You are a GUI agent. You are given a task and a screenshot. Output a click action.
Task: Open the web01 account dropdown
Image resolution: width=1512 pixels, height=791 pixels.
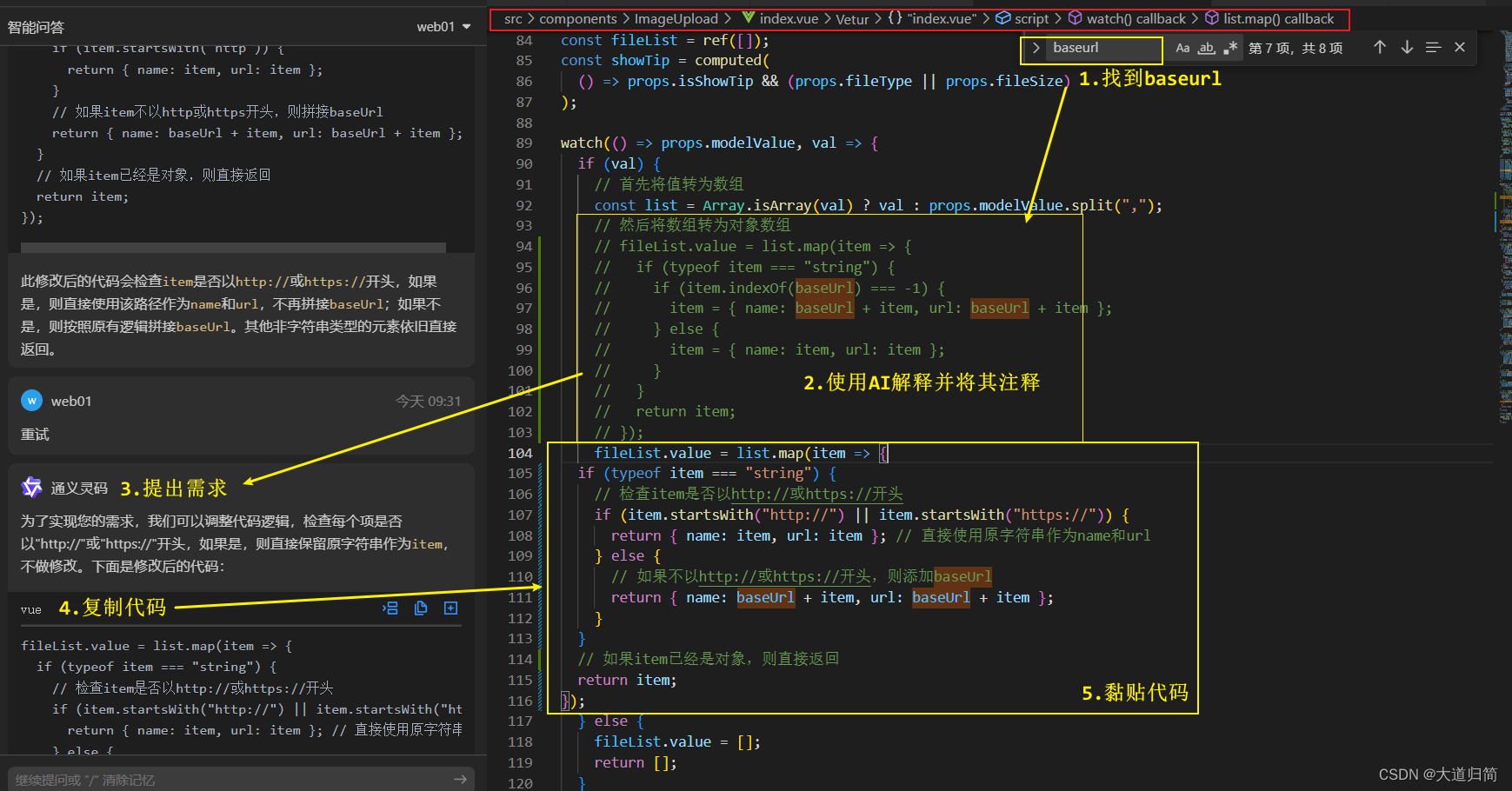443,27
